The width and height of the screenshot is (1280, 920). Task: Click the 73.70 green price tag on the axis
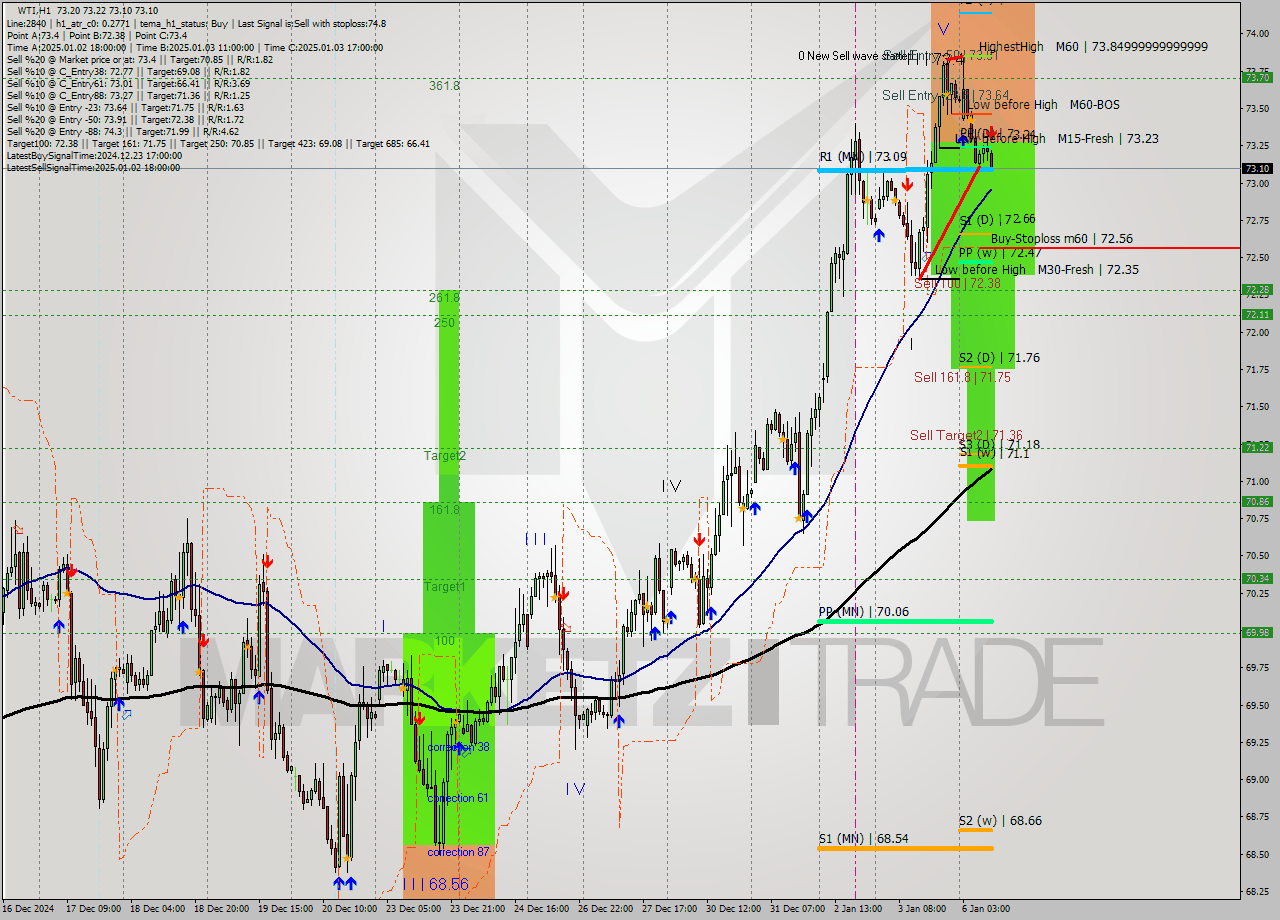click(1257, 77)
